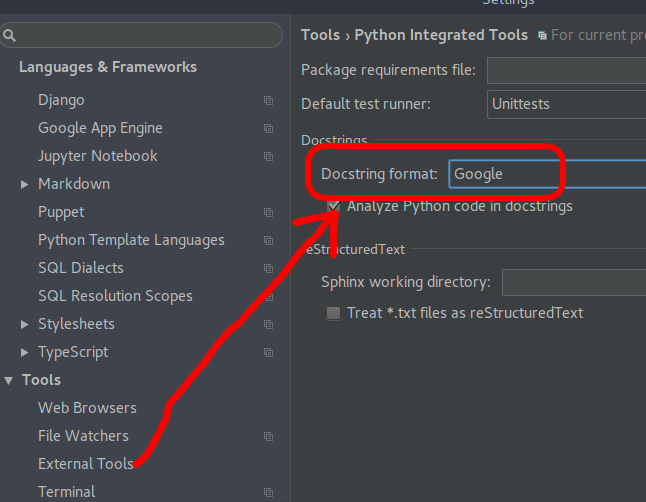Image resolution: width=646 pixels, height=502 pixels.
Task: Select SQL Resolution Scopes
Action: coord(115,296)
